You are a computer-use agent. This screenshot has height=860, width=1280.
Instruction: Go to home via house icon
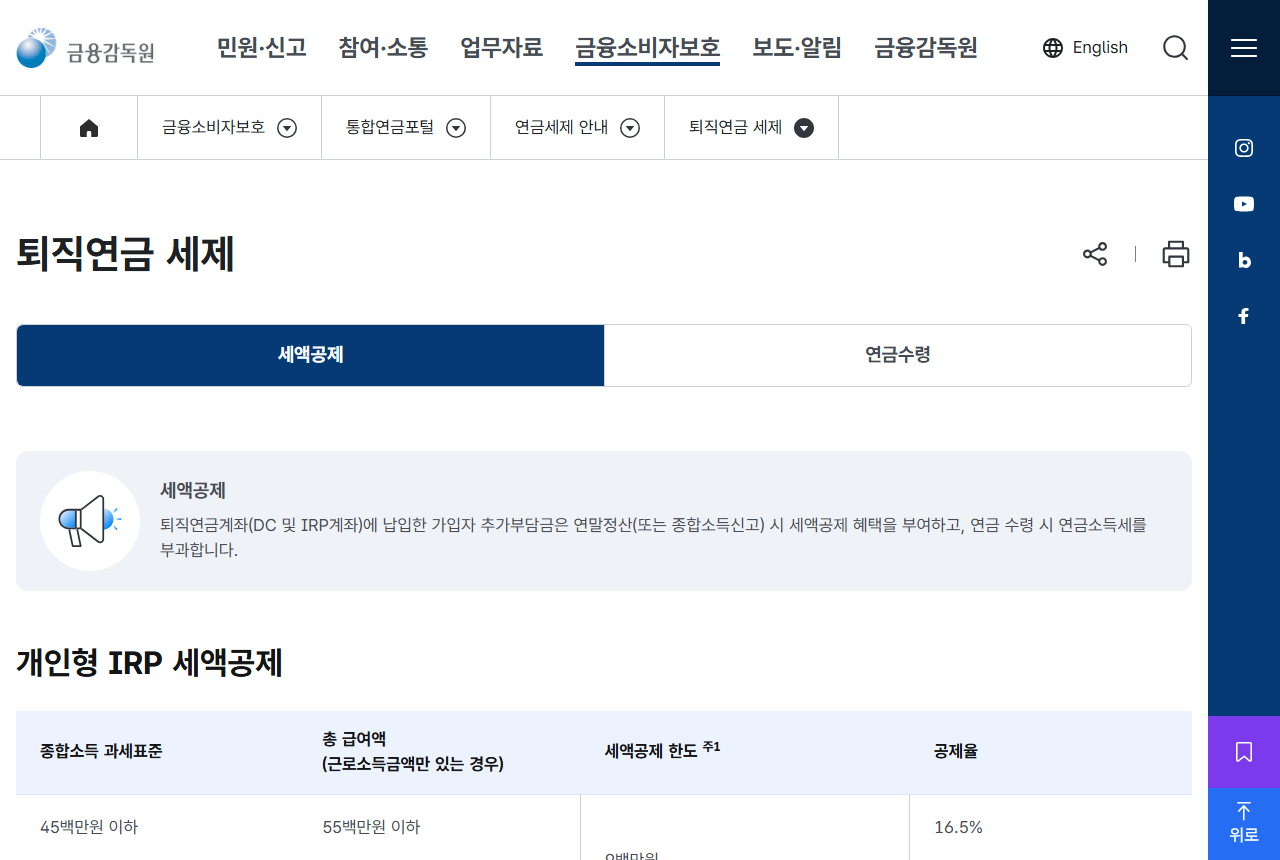(89, 128)
